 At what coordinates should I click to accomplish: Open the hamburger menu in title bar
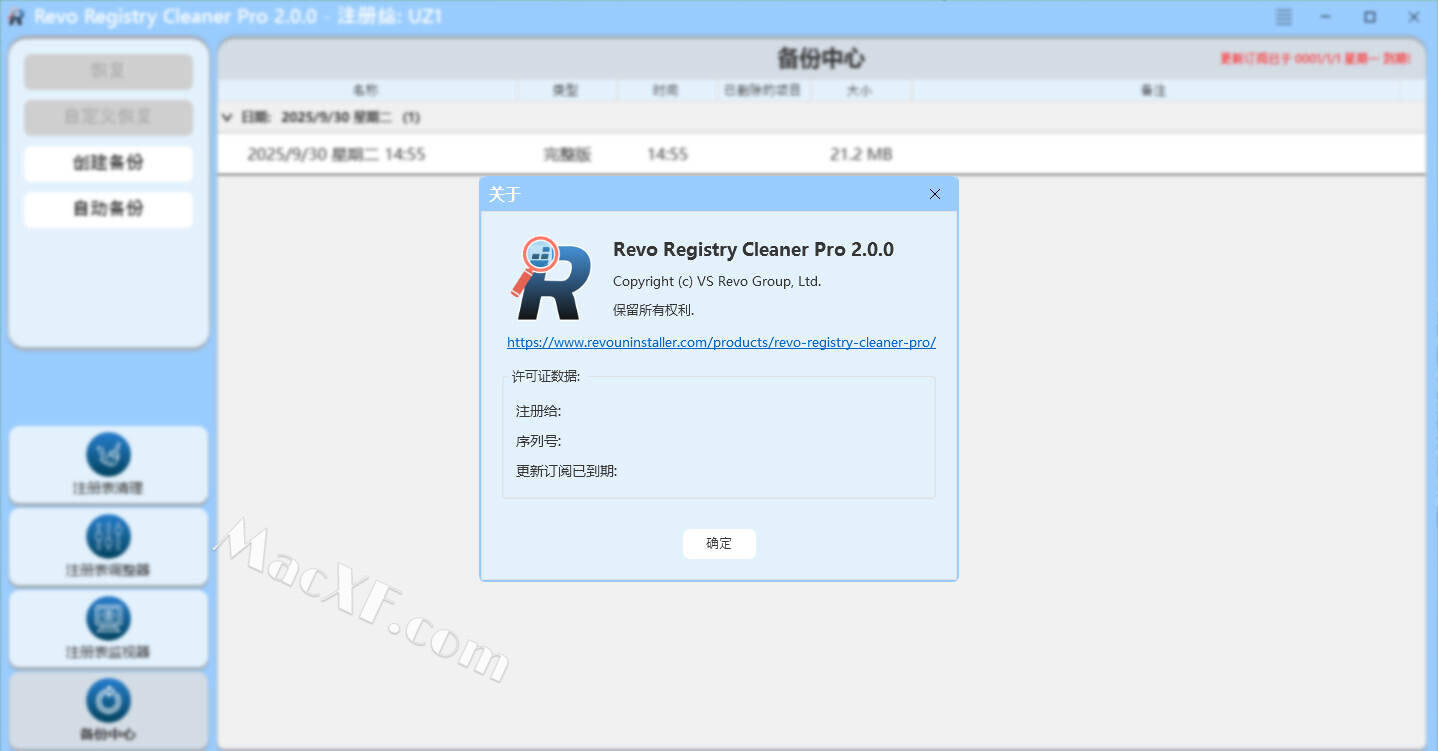point(1284,17)
